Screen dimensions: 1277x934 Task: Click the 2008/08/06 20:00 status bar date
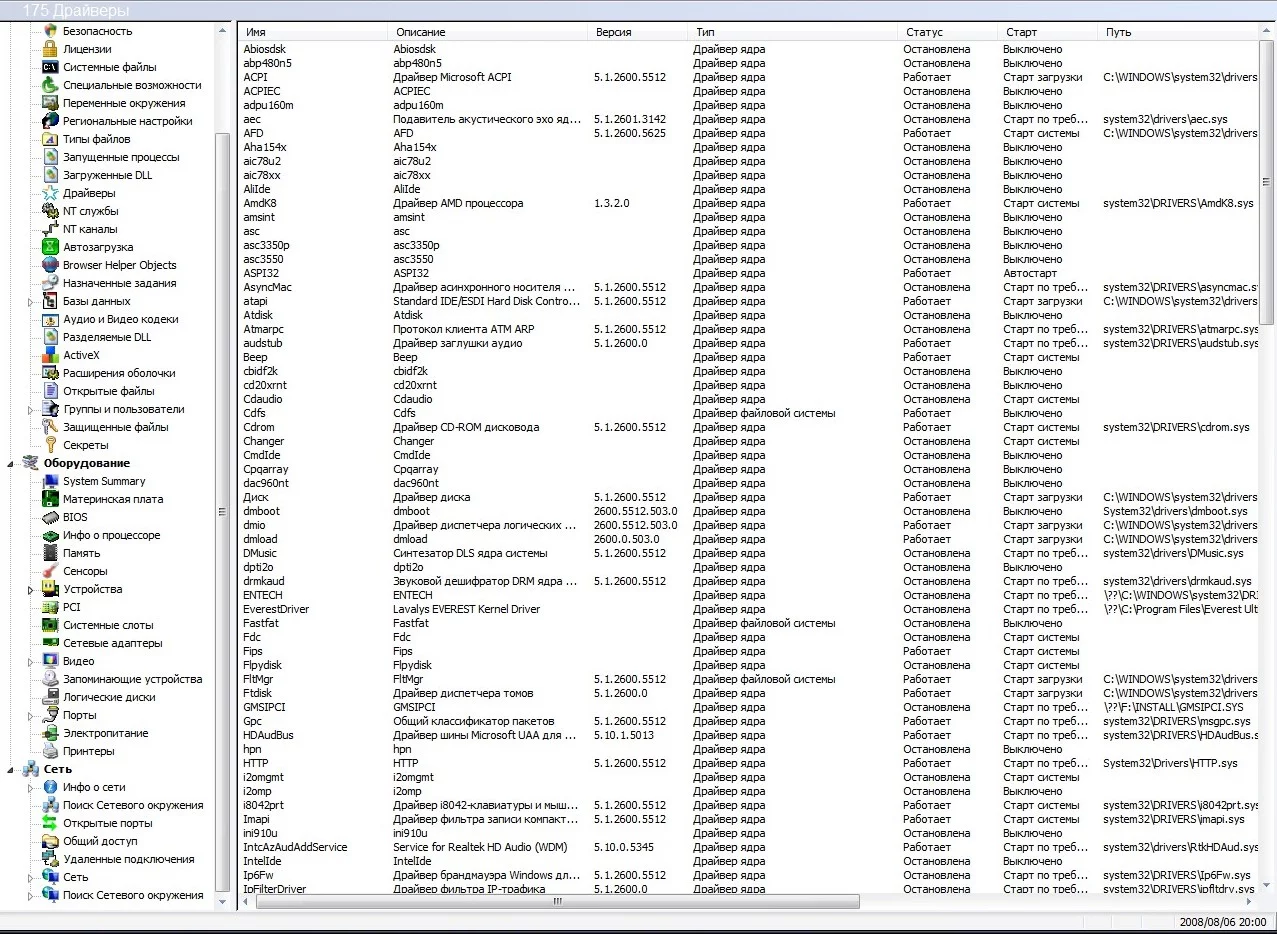click(x=1222, y=922)
